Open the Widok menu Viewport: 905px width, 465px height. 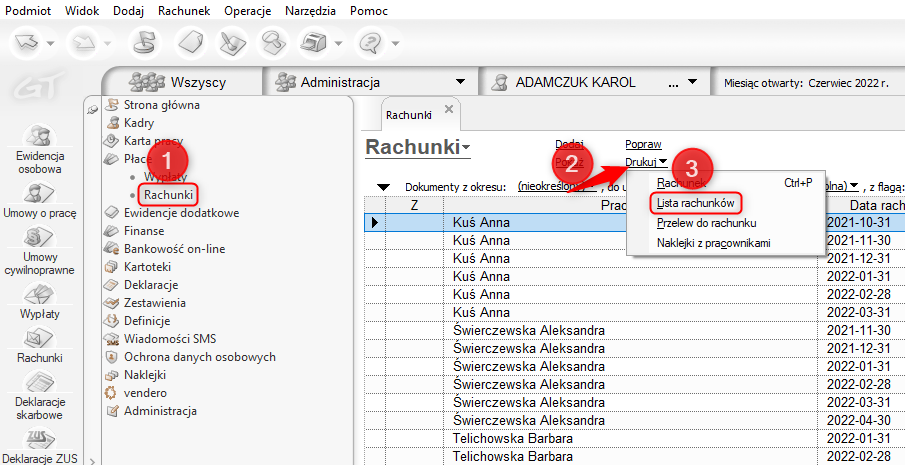point(81,11)
